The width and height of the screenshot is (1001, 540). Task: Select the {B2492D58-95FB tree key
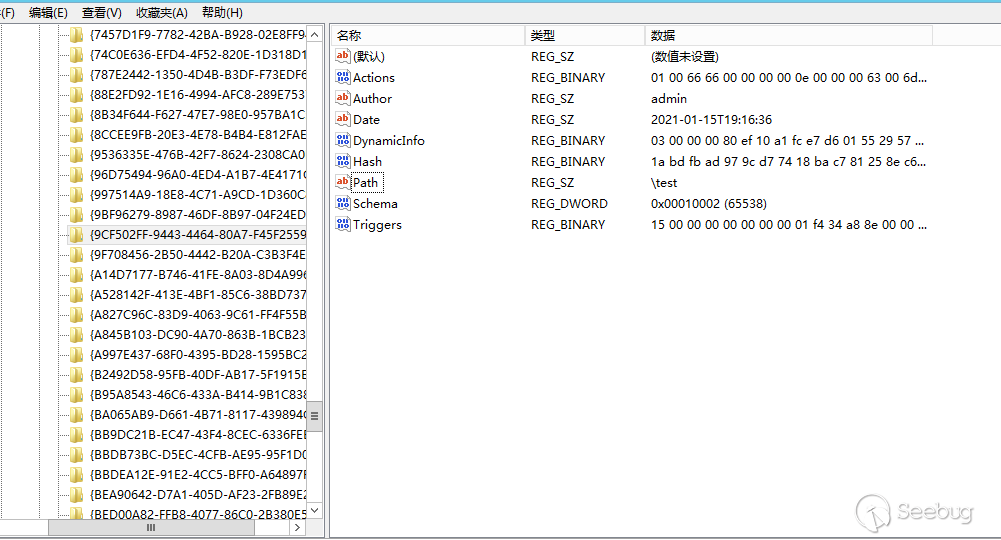click(x=198, y=375)
